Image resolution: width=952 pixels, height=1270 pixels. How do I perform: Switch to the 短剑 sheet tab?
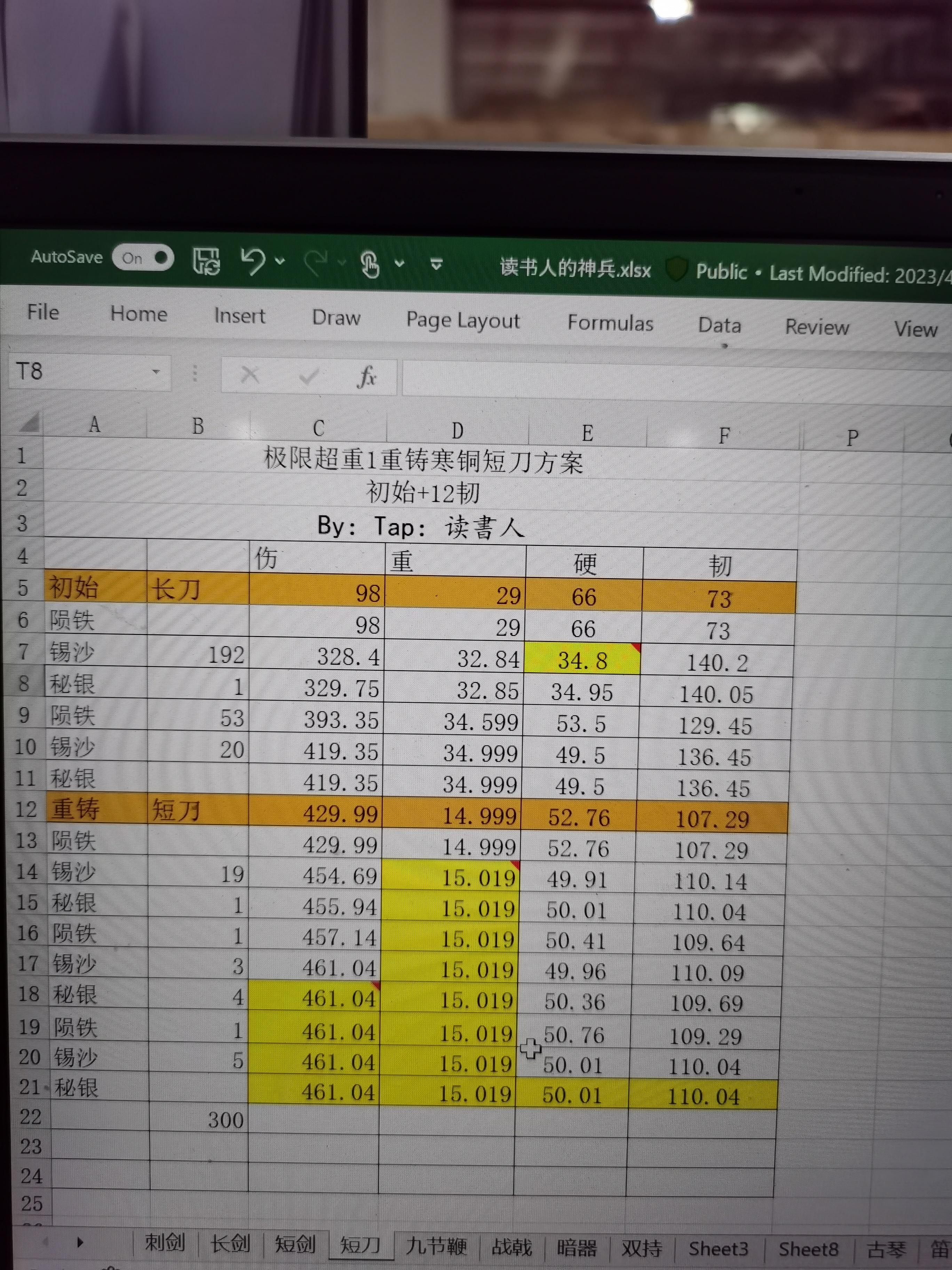pos(295,1244)
